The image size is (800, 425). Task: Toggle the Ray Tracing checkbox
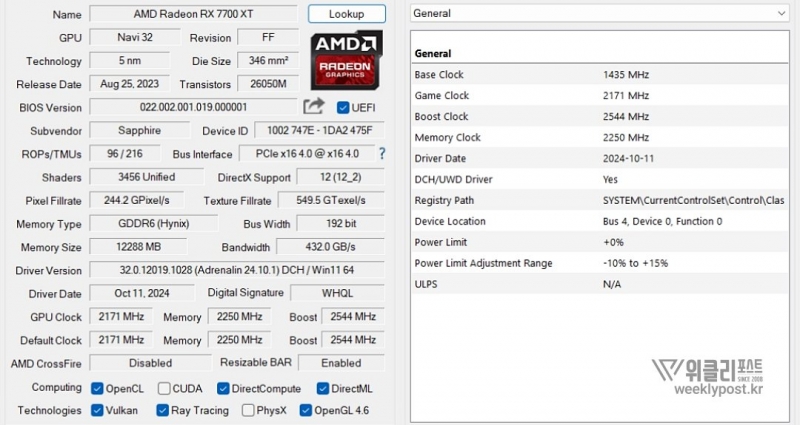click(162, 410)
